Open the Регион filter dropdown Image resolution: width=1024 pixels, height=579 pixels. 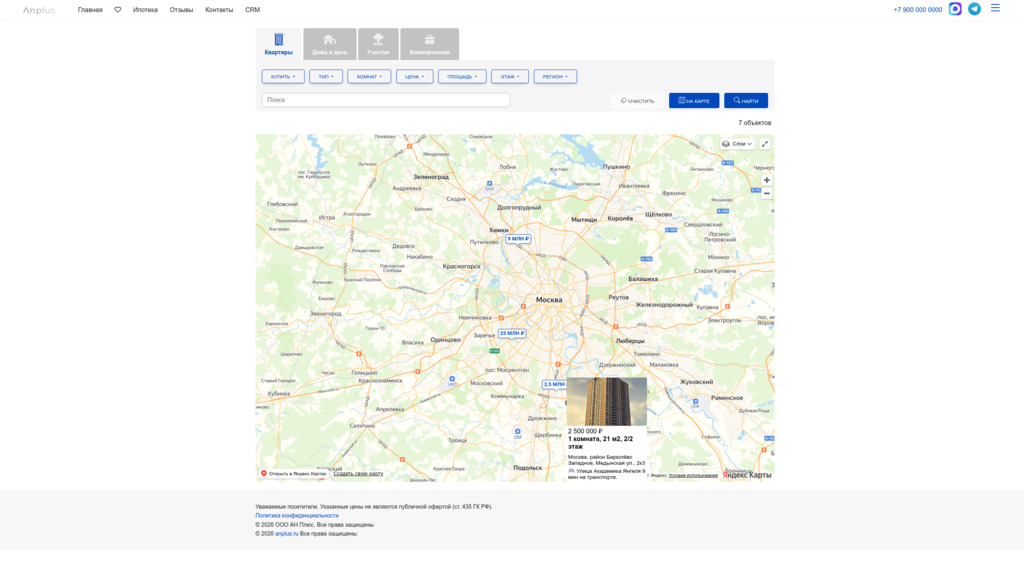click(x=555, y=76)
